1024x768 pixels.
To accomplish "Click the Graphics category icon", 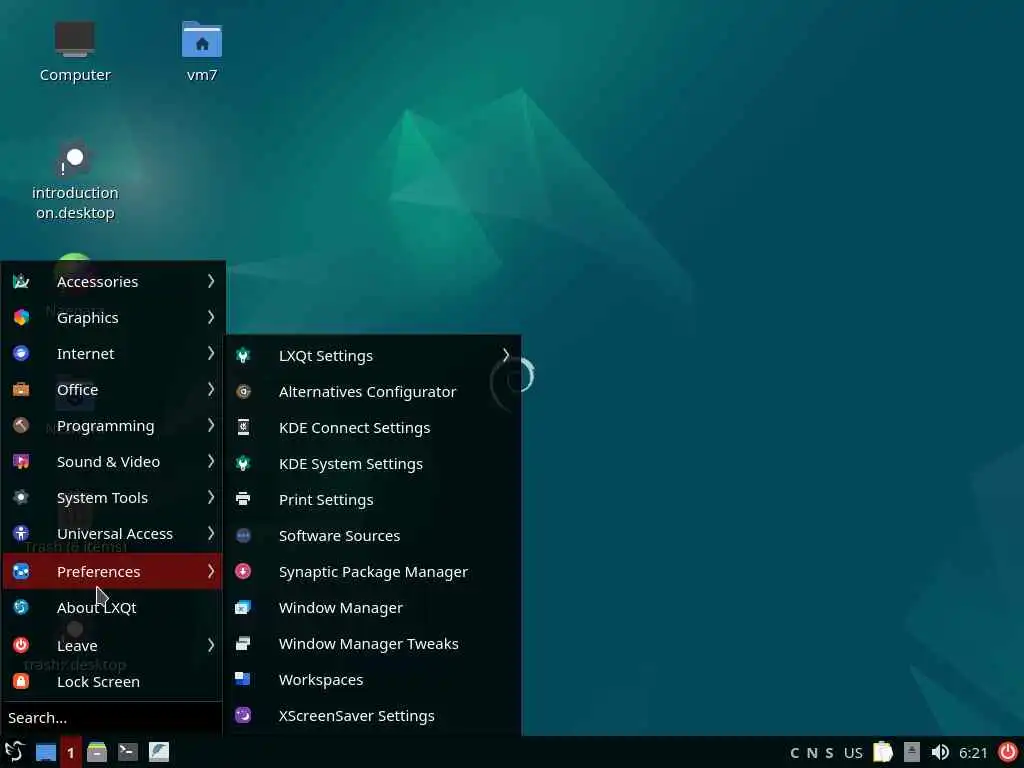I will 21,317.
